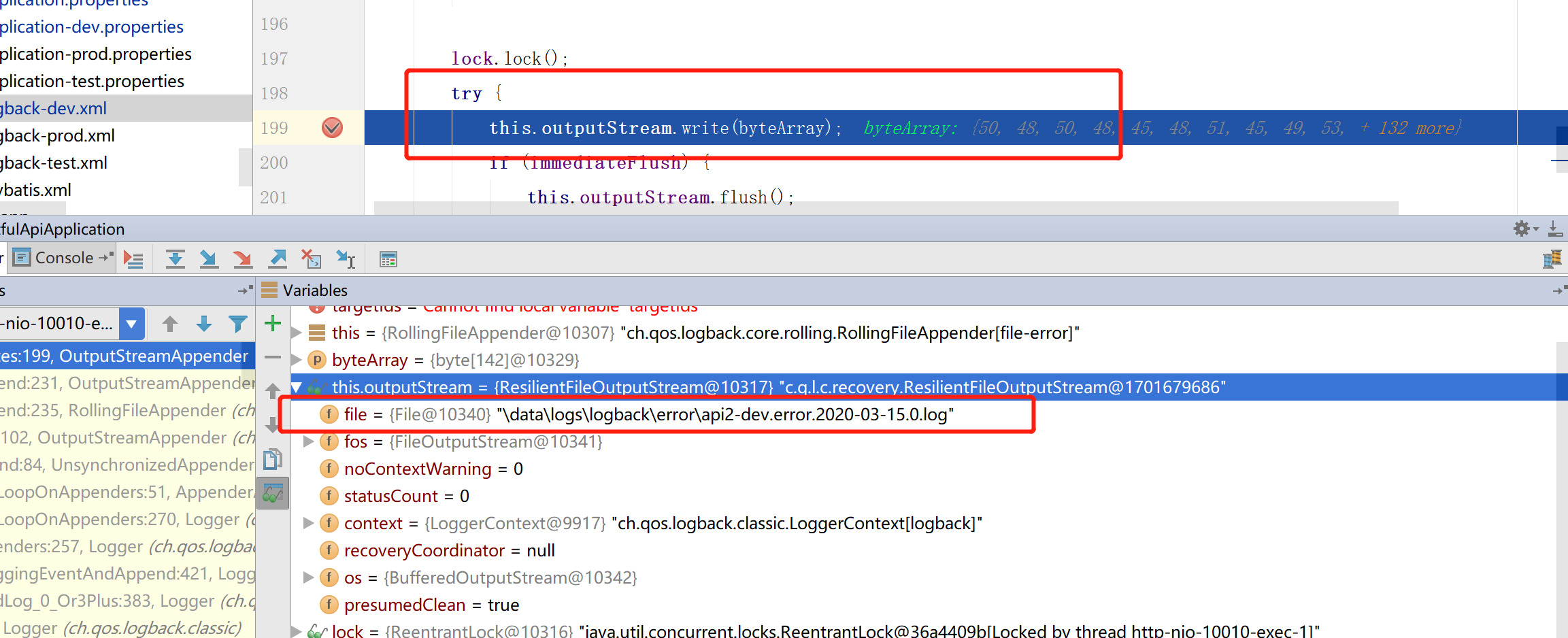The width and height of the screenshot is (1568, 638).
Task: Select the Step Over debugger icon
Action: (x=176, y=258)
